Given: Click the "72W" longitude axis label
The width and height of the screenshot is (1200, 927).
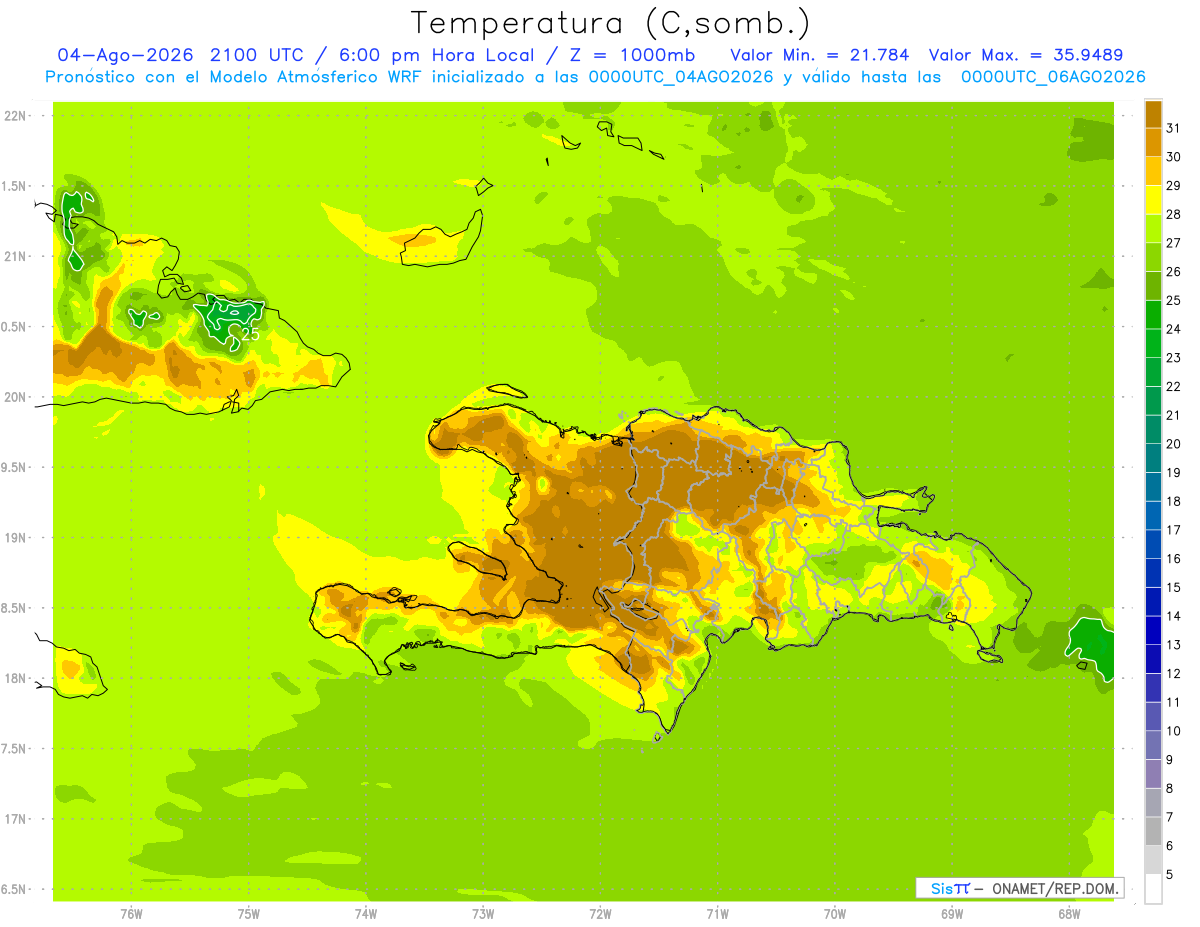Looking at the screenshot, I should coord(600,913).
